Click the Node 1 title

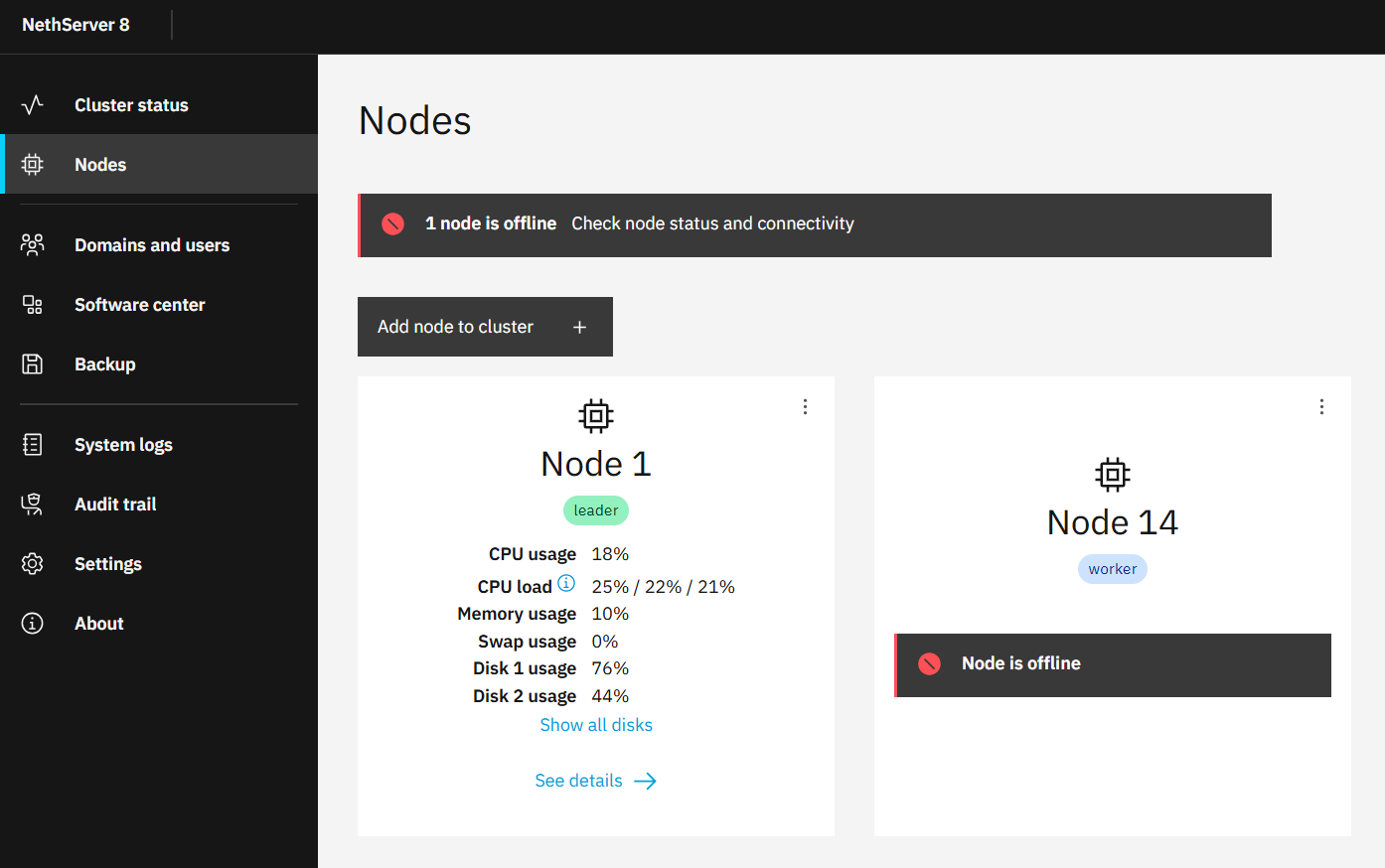[x=596, y=464]
